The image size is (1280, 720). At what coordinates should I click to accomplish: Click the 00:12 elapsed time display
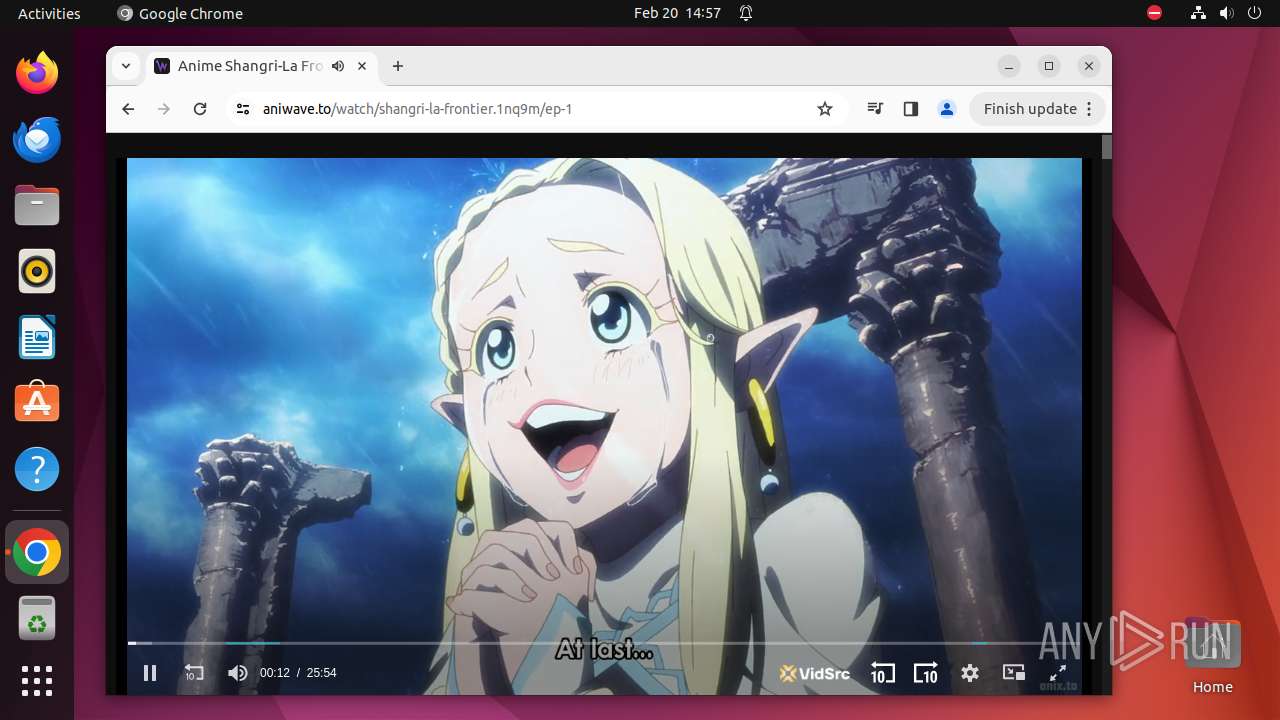(275, 673)
